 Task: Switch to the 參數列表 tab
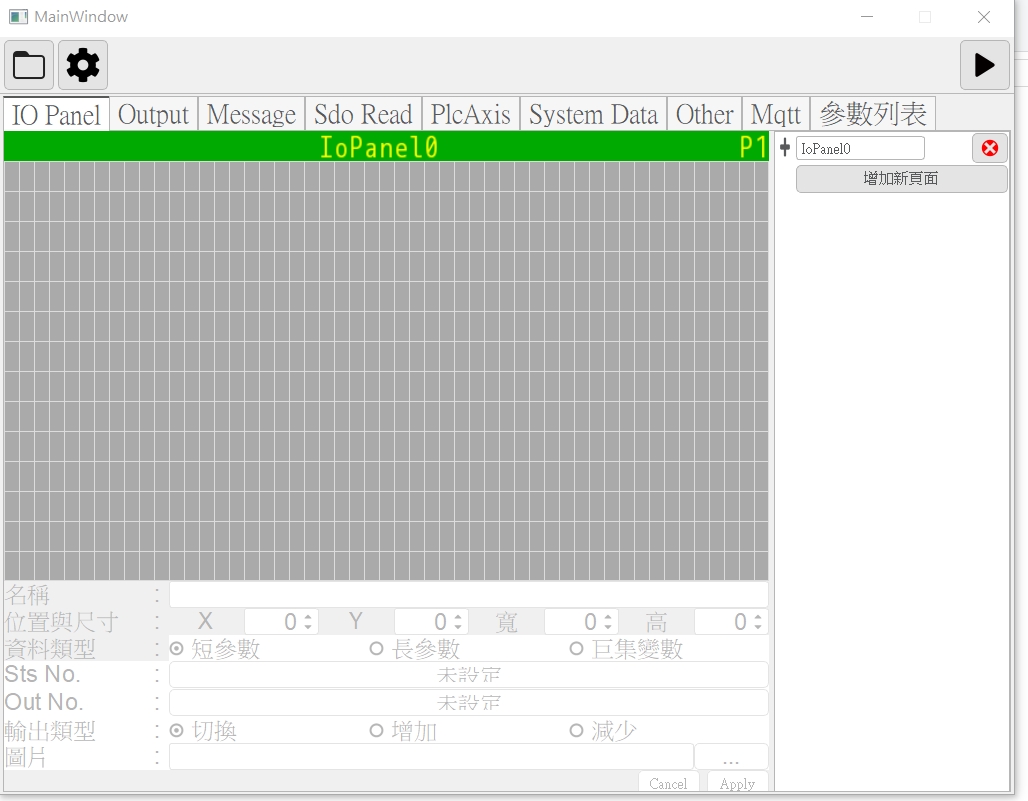coord(872,115)
